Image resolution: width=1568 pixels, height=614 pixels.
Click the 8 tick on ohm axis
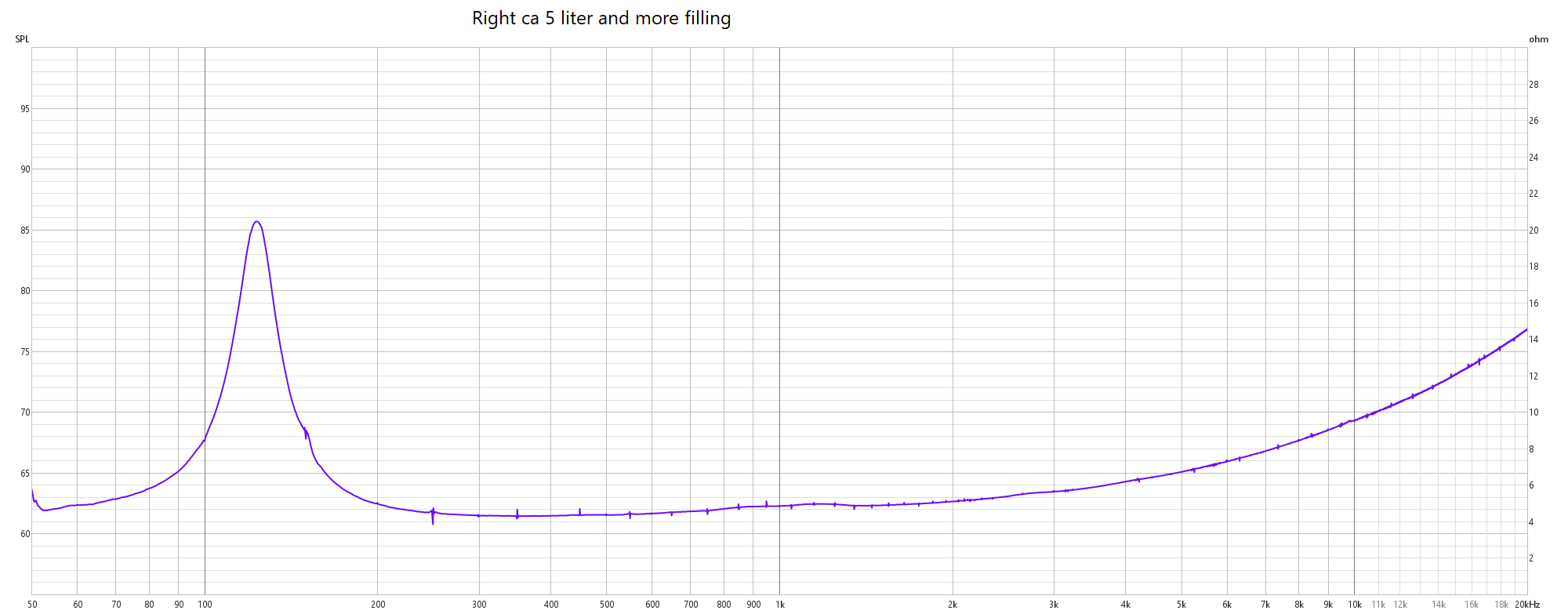[x=1531, y=449]
